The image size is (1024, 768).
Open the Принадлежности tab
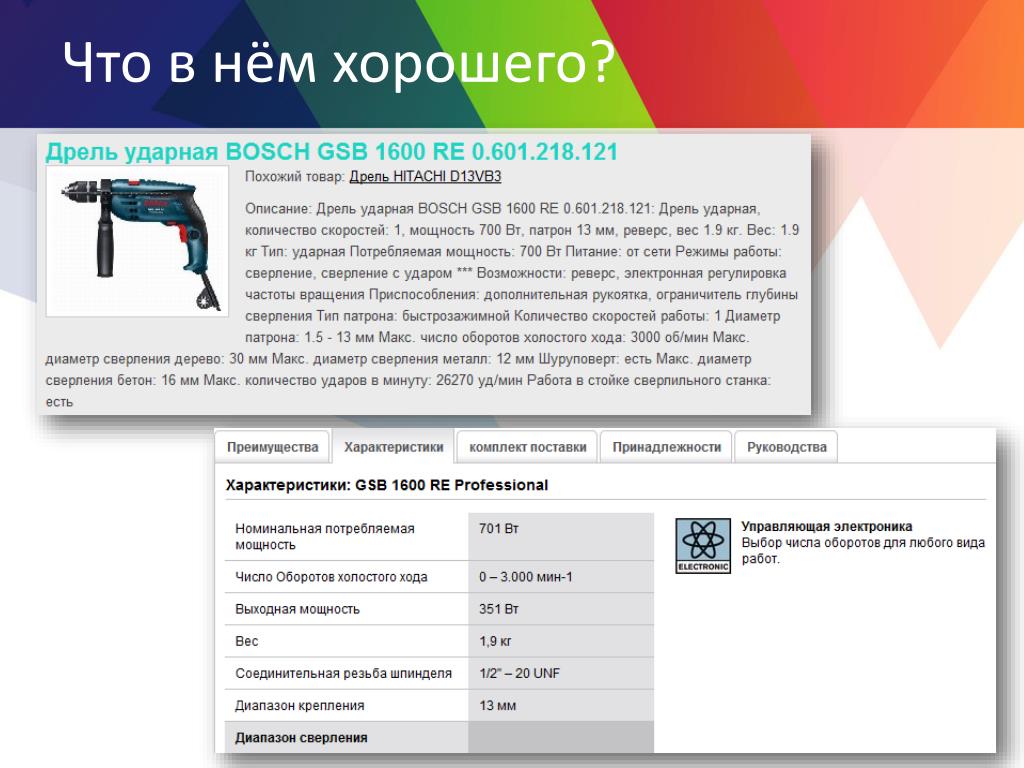[666, 447]
